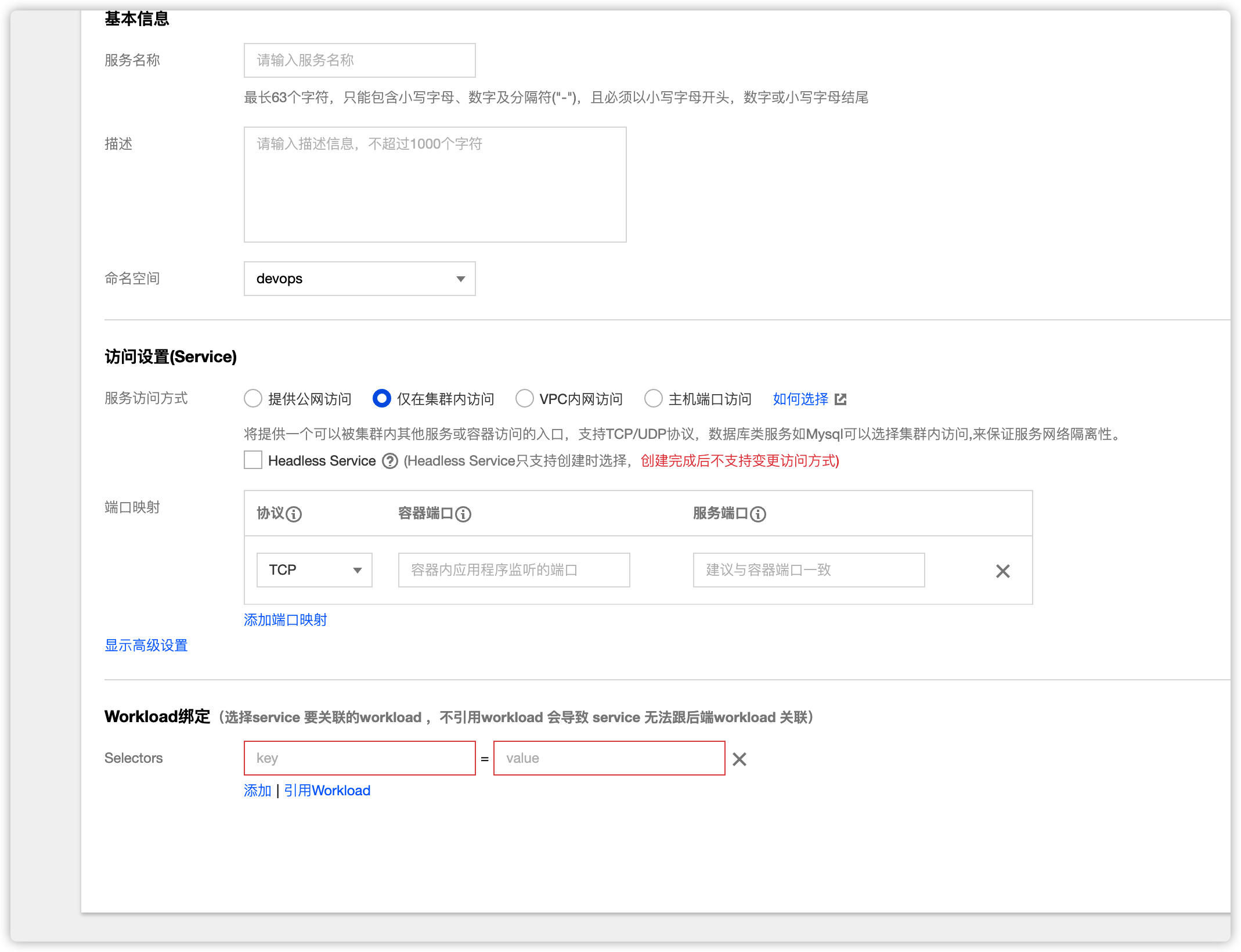
Task: Expand 显示高级设置 advanced settings
Action: [146, 646]
